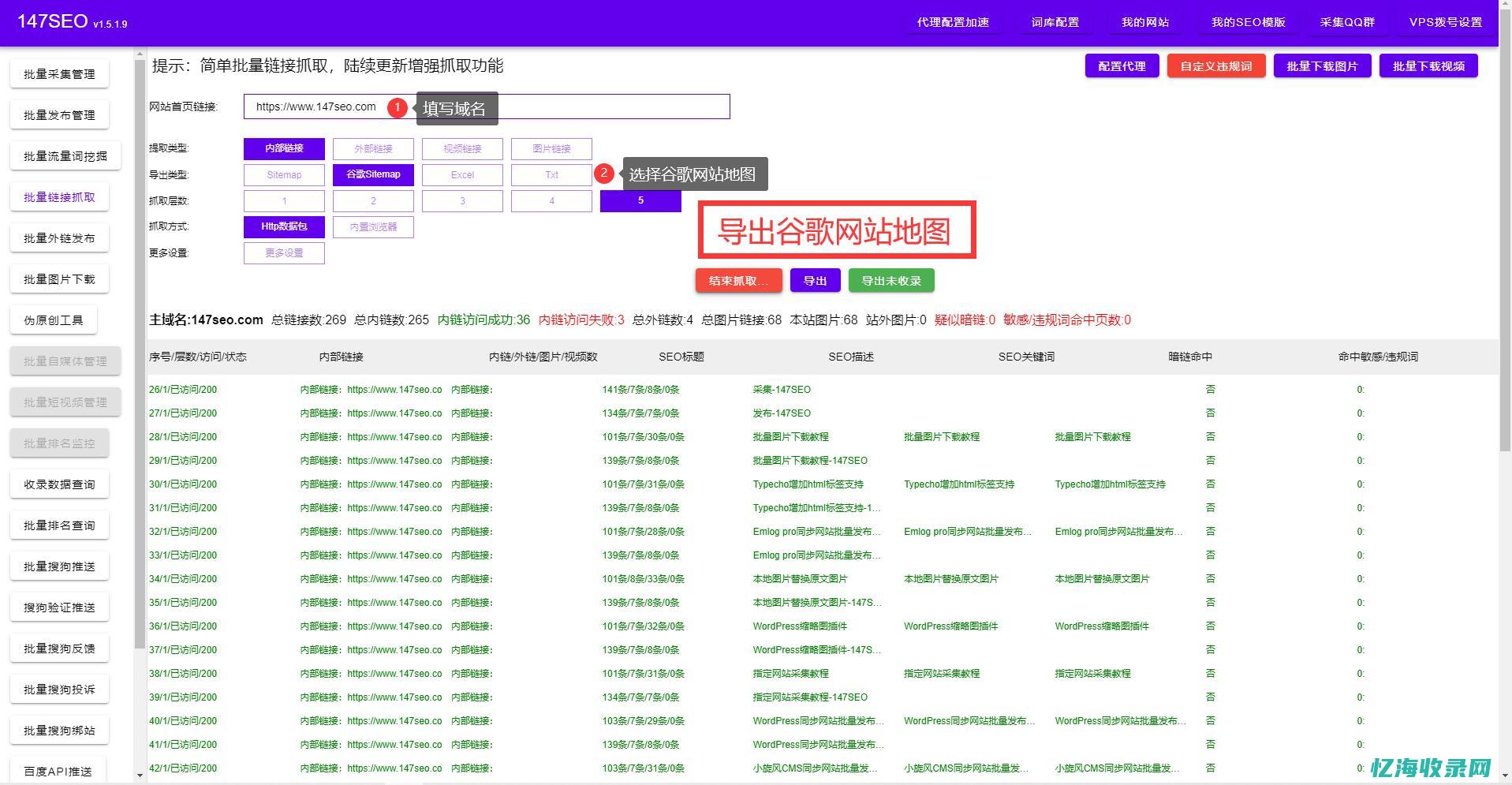Choose 图片链接 as extraction type

point(551,148)
